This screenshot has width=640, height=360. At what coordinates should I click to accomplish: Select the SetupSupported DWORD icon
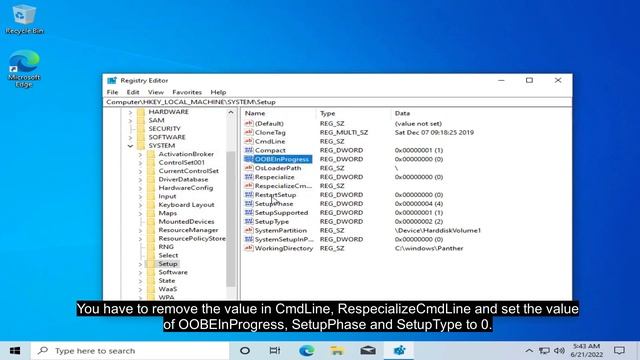(249, 212)
